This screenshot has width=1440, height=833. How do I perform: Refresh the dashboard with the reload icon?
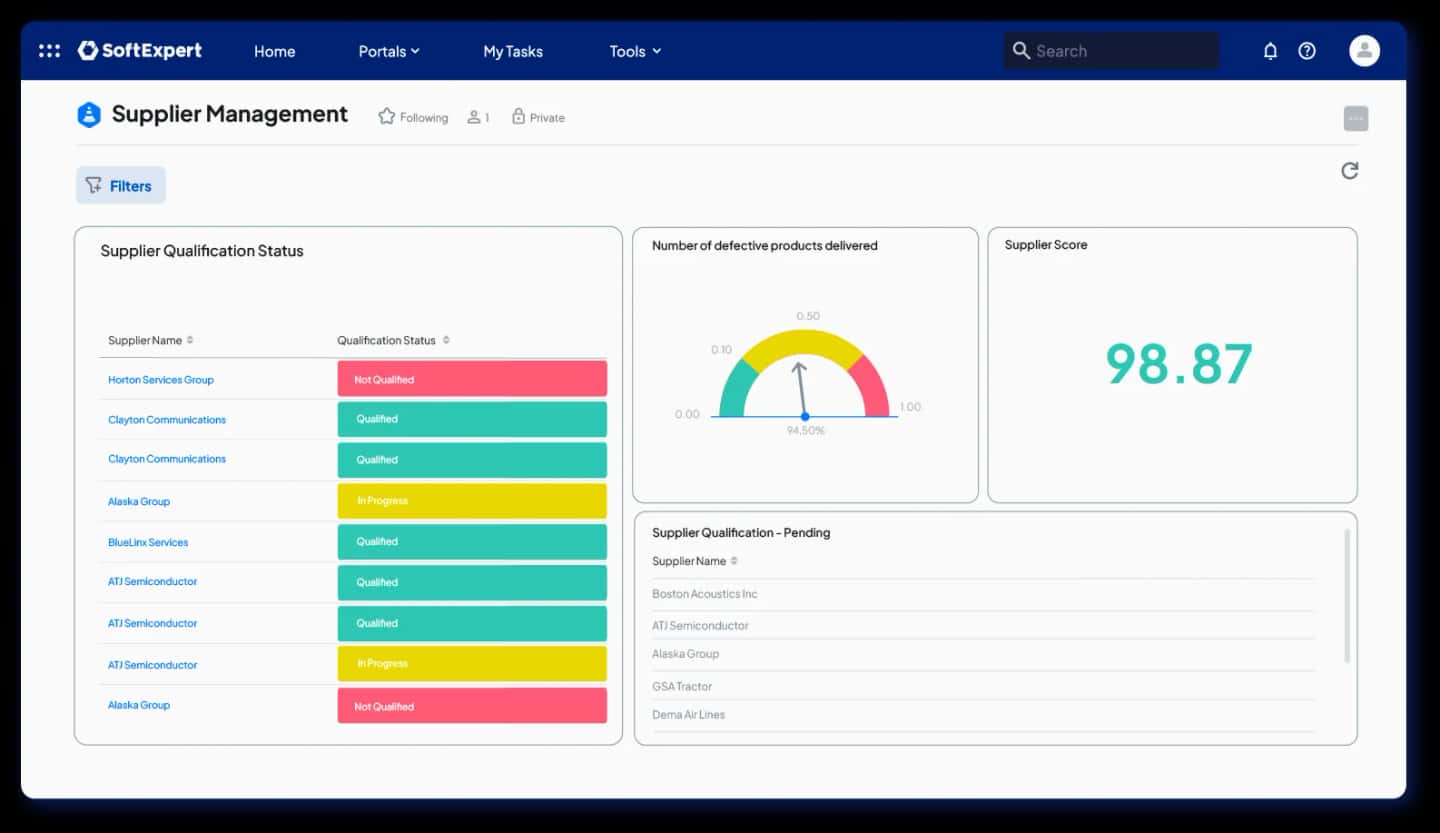(1349, 170)
